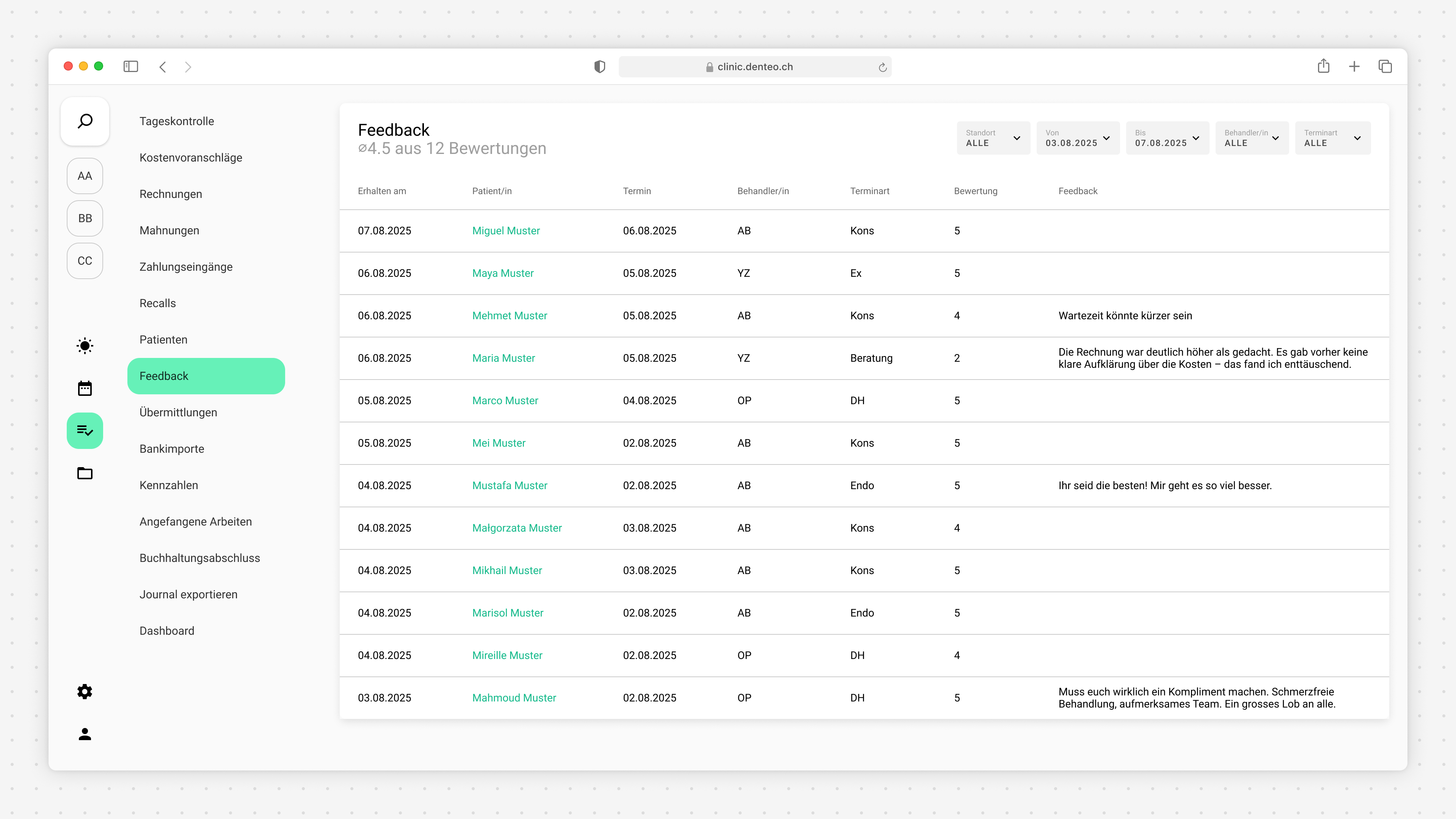Select Kennzahlen in the menu

pyautogui.click(x=168, y=485)
